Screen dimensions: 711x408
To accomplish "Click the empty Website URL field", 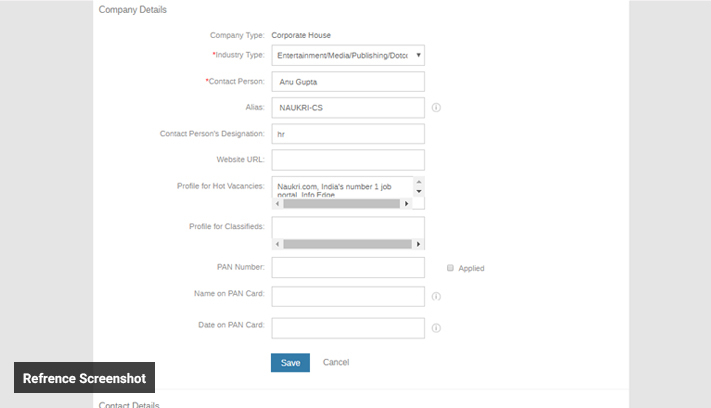I will click(x=348, y=160).
